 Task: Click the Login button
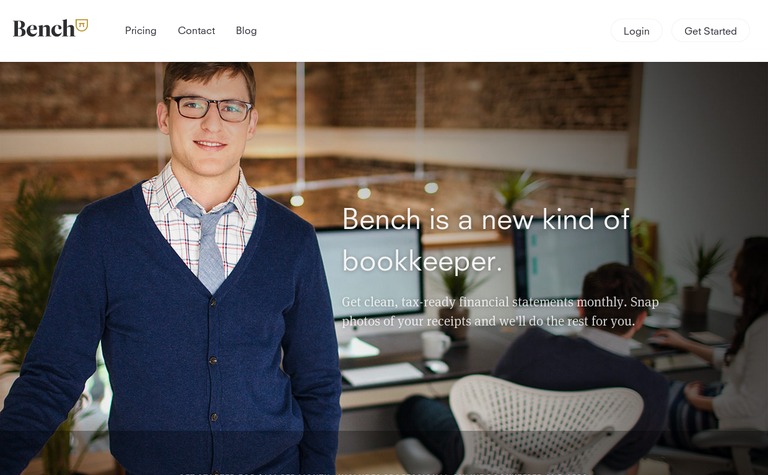[636, 31]
